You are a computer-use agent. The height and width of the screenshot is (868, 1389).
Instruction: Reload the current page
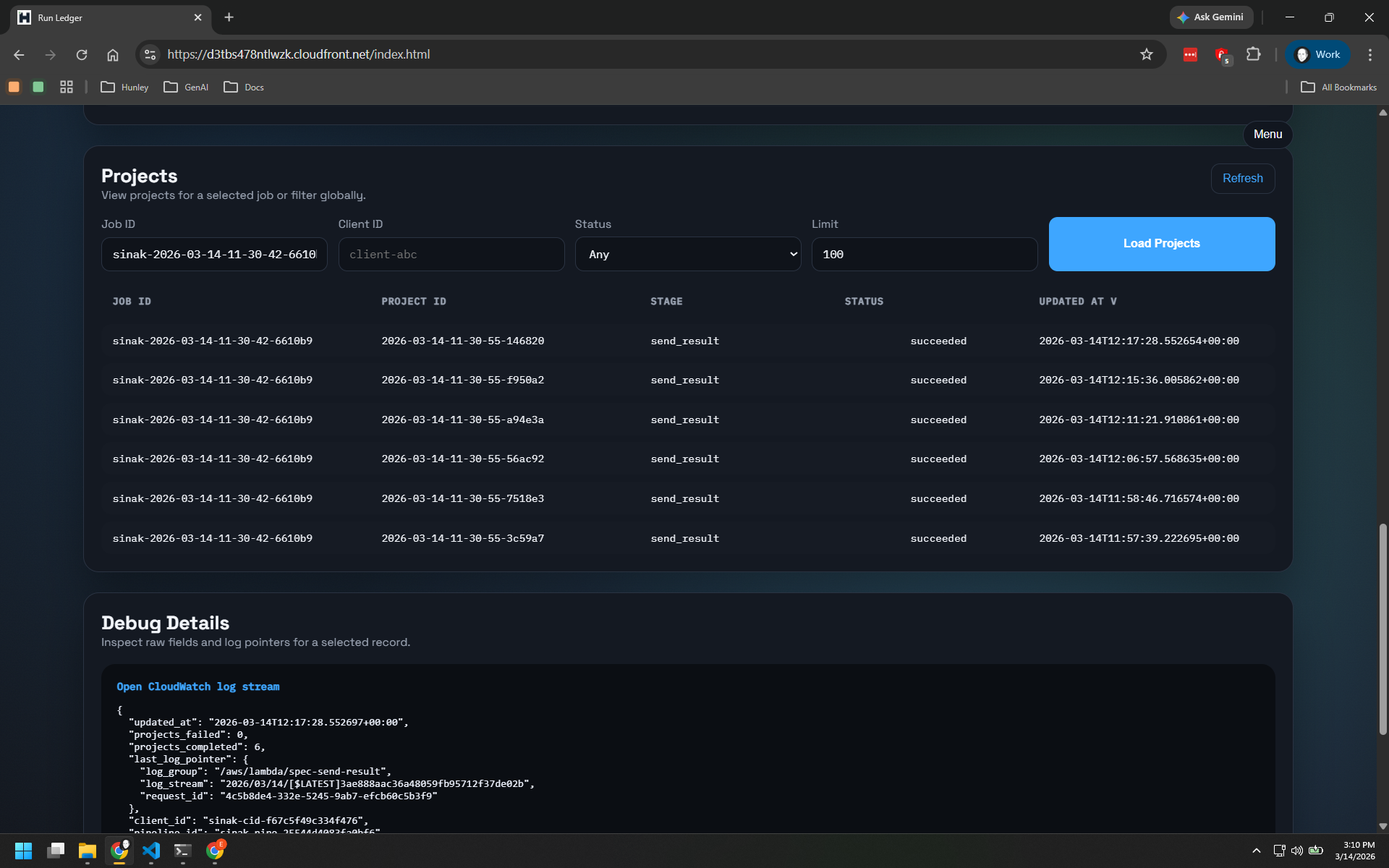point(82,55)
